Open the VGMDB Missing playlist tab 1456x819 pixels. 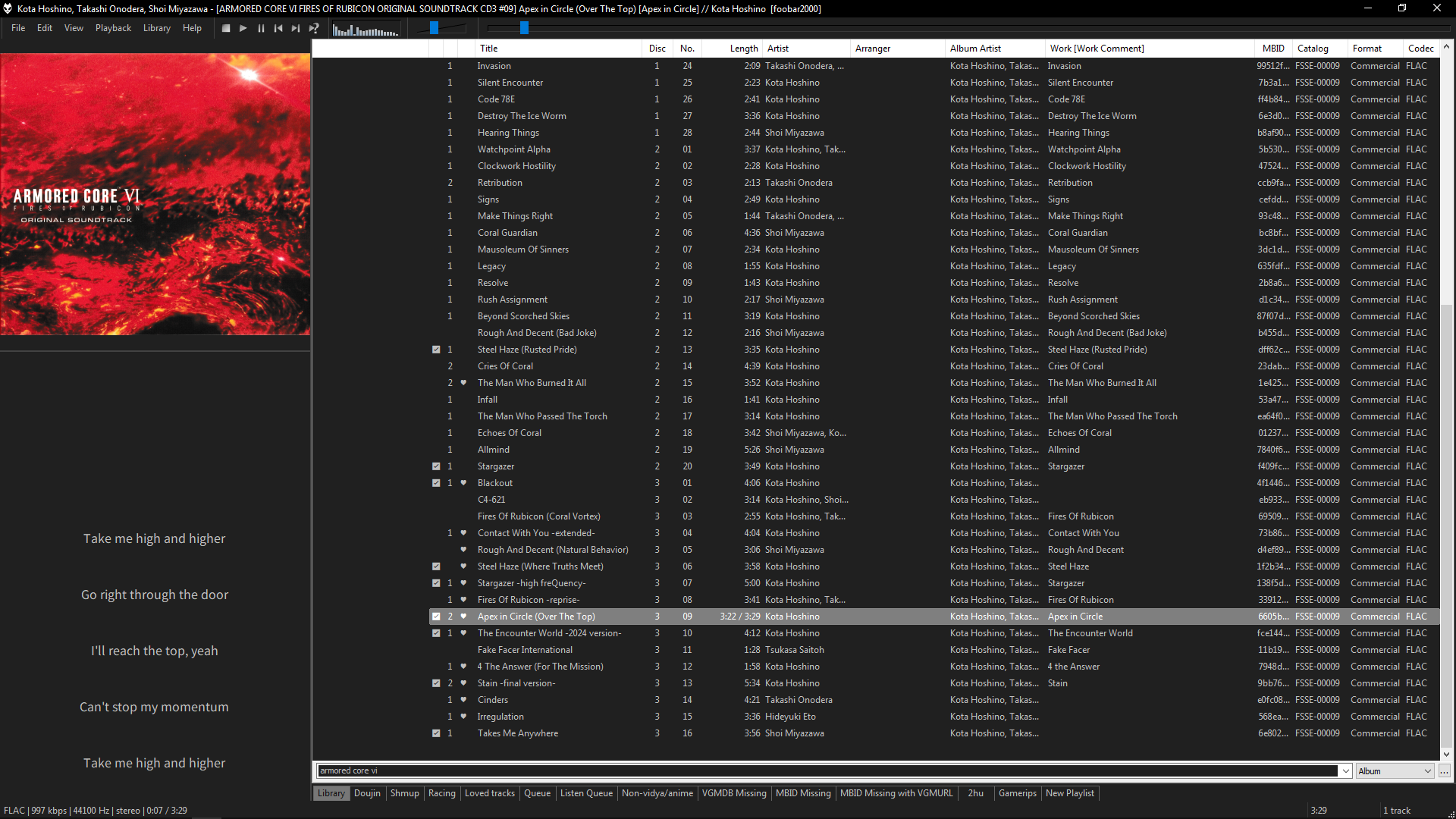pos(734,793)
